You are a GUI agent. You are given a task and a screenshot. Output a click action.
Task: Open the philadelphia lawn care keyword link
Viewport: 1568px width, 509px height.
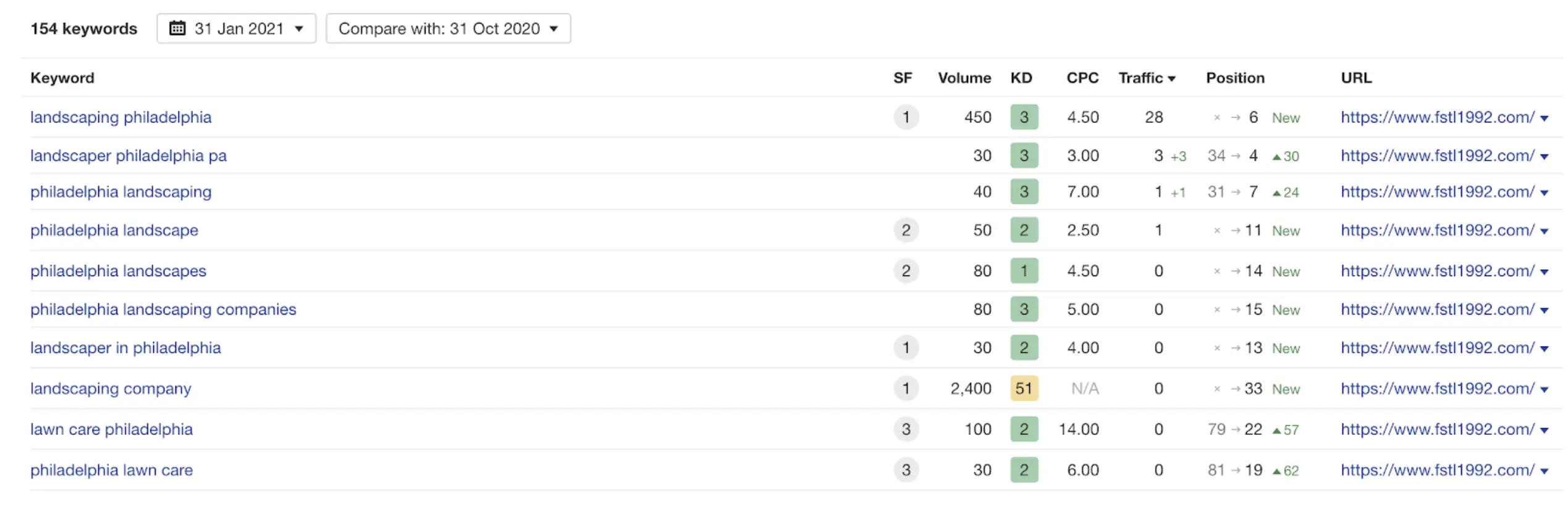pos(112,470)
